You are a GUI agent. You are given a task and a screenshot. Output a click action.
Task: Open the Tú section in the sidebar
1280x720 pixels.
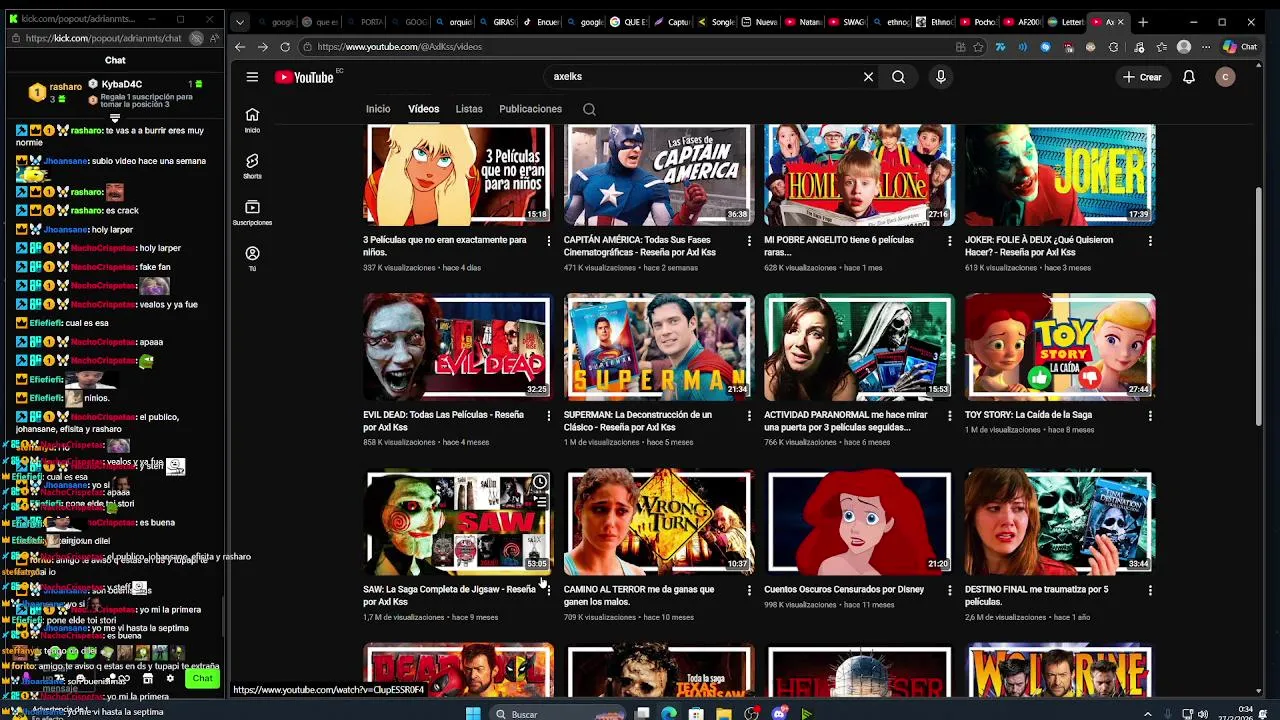(x=252, y=259)
